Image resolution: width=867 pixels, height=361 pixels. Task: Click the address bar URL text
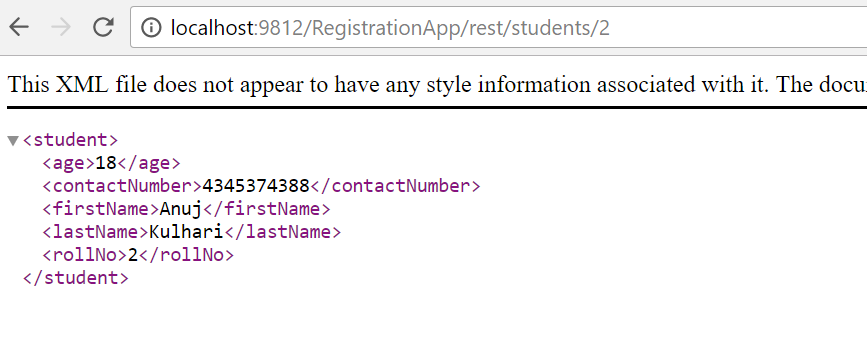390,28
